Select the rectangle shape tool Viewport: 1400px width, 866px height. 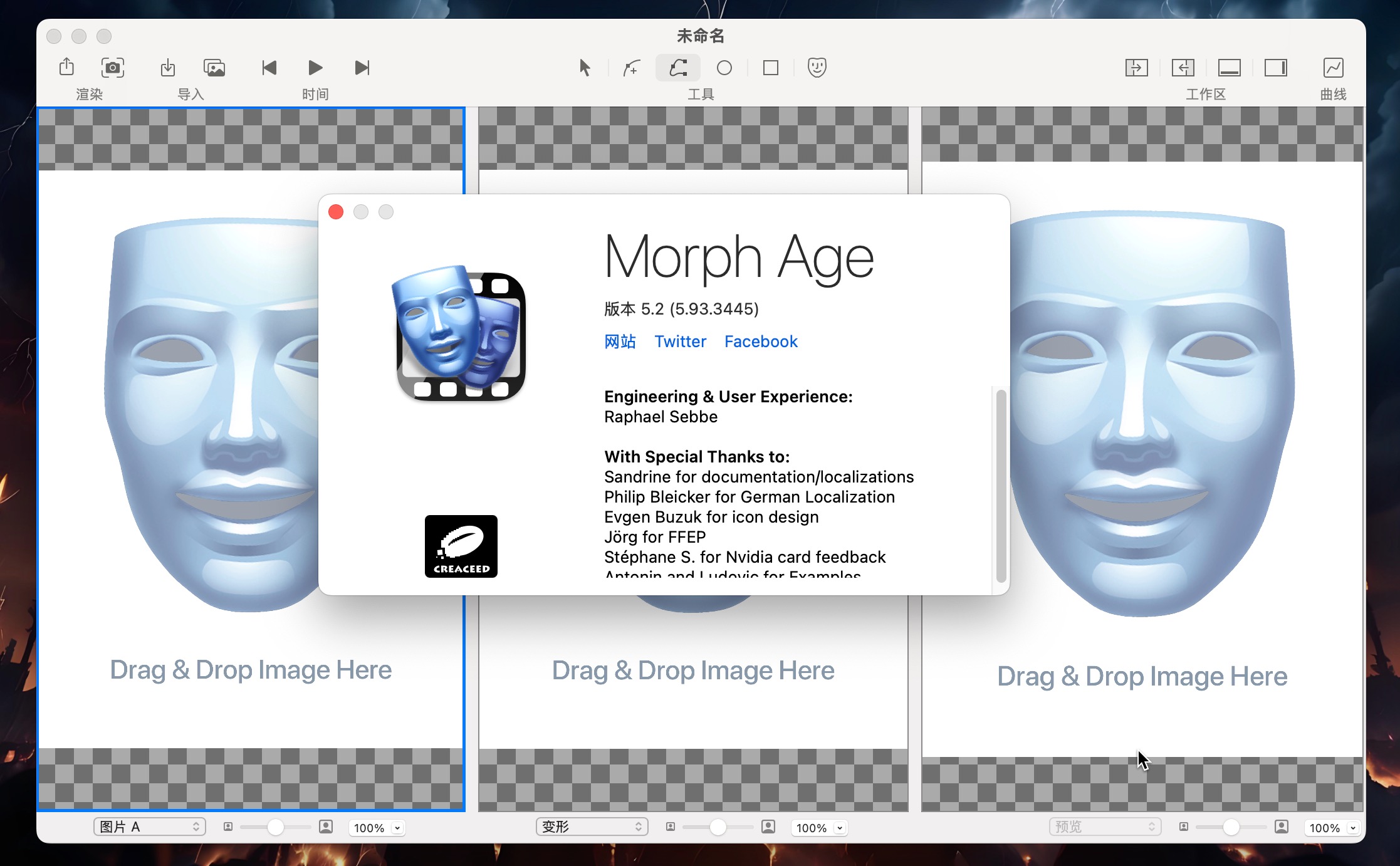click(x=771, y=67)
